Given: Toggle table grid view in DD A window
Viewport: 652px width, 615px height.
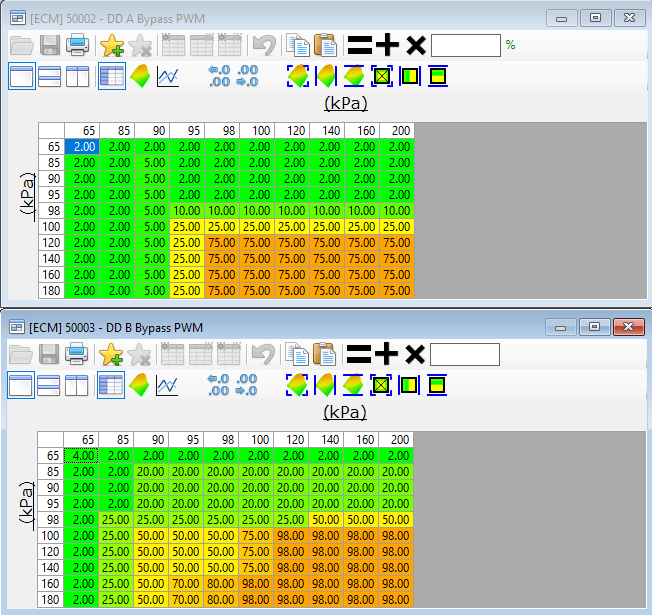Looking at the screenshot, I should pos(112,77).
